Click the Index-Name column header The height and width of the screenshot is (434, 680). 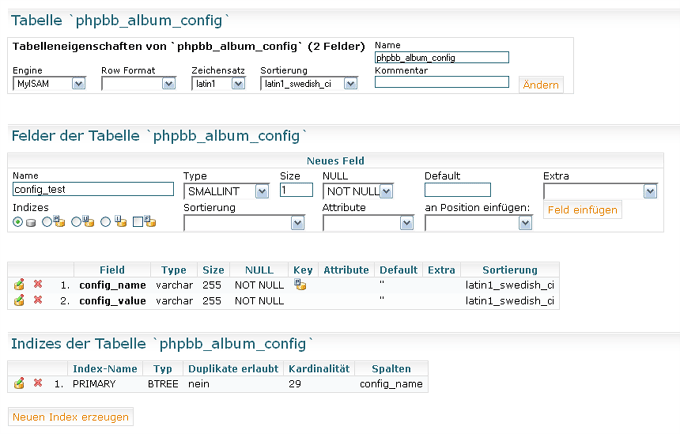click(105, 369)
